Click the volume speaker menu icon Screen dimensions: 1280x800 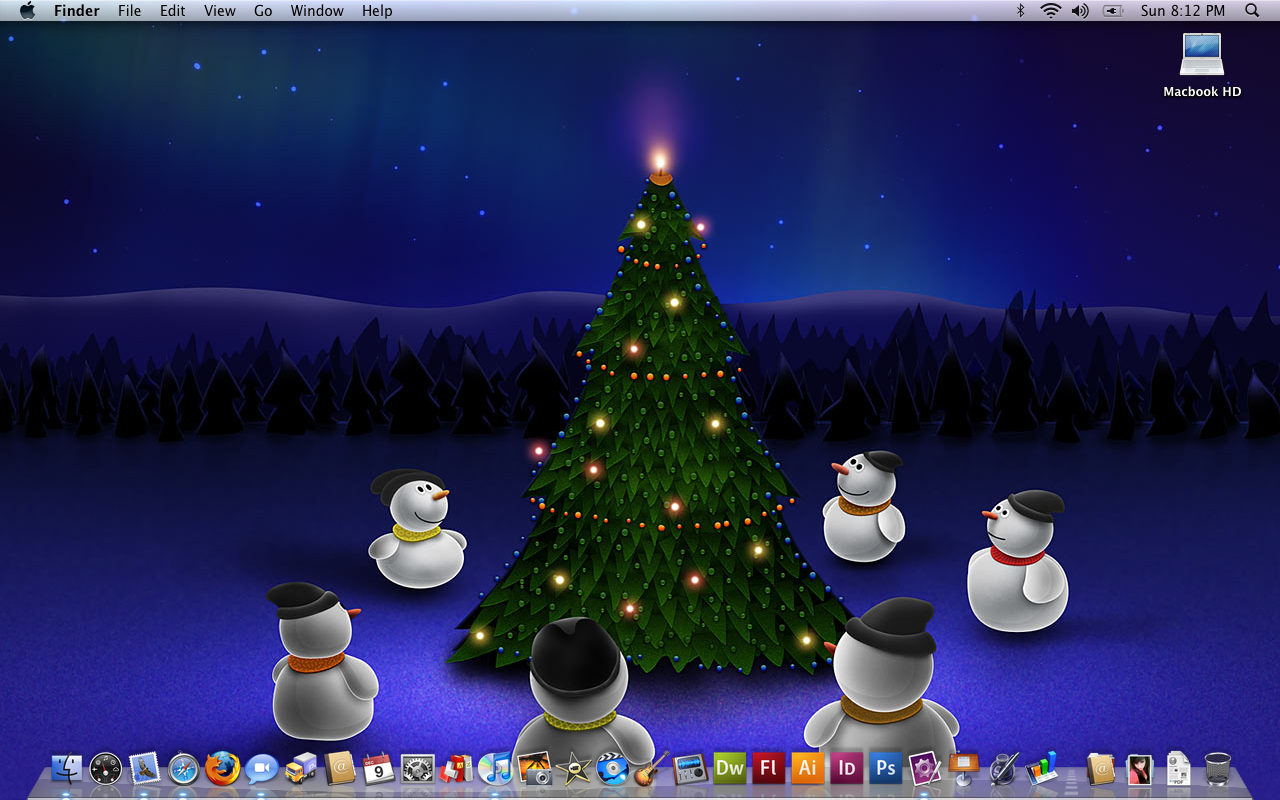click(x=1080, y=11)
